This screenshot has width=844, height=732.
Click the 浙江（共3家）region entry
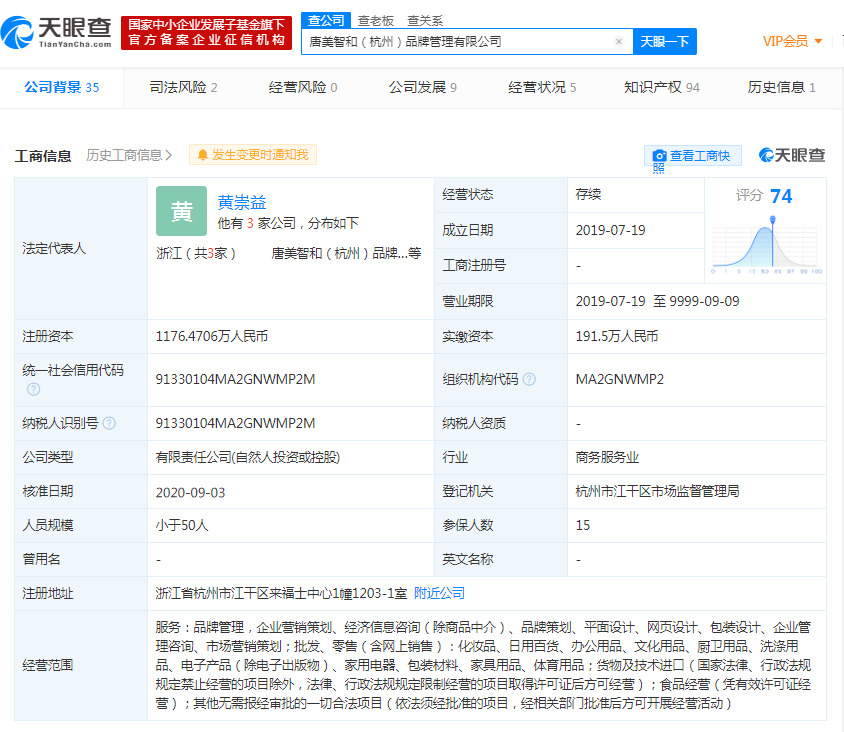point(196,254)
